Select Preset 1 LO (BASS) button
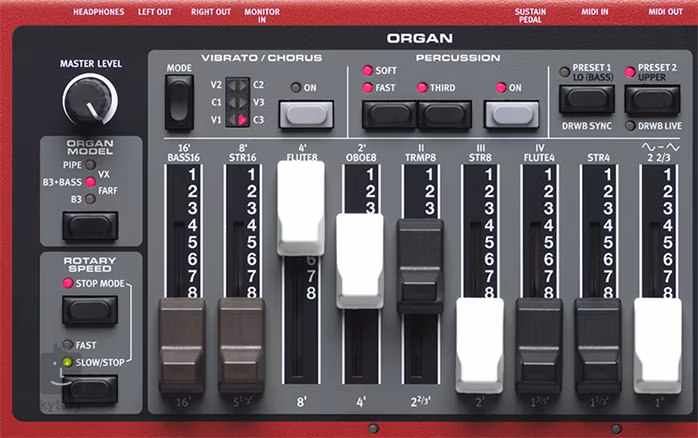This screenshot has height=438, width=698. (x=586, y=99)
